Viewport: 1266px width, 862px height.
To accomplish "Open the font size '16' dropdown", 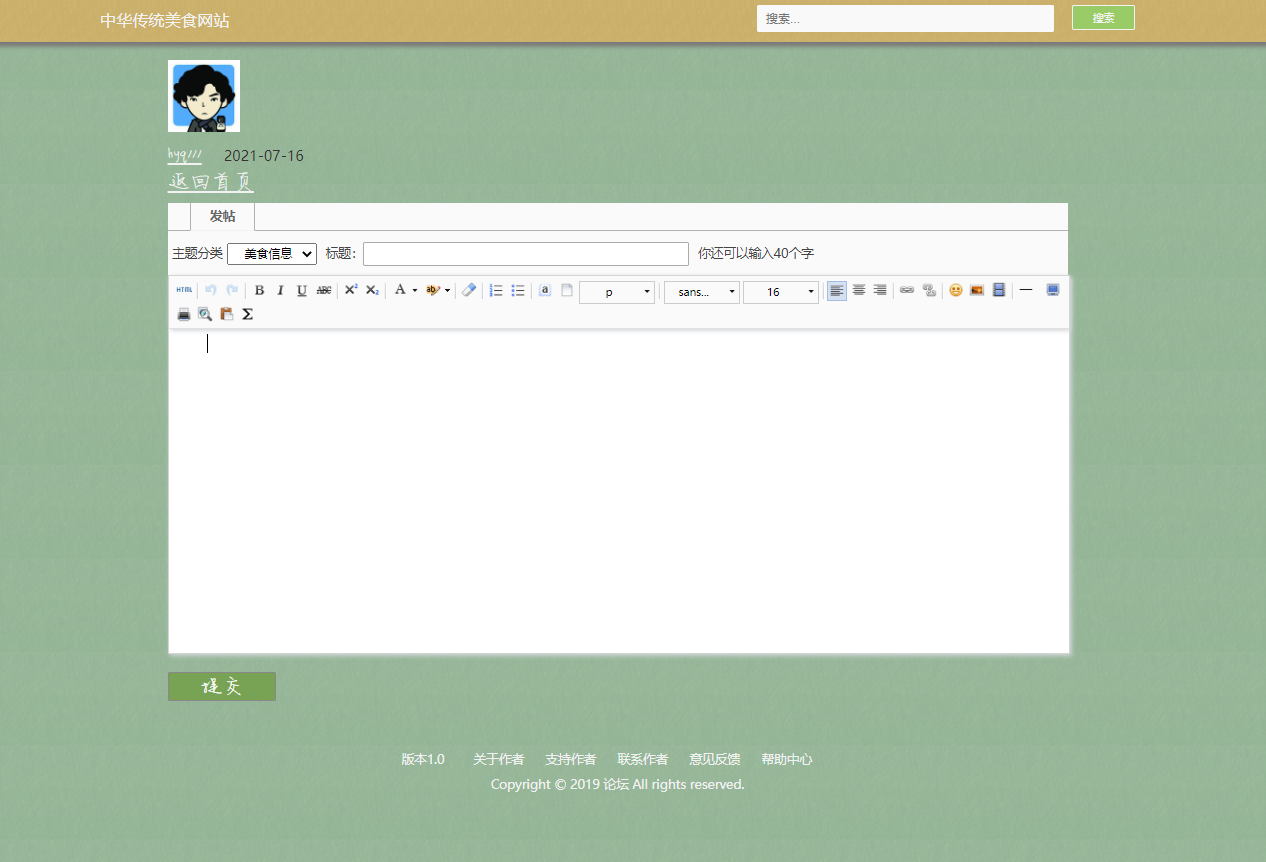I will (781, 292).
